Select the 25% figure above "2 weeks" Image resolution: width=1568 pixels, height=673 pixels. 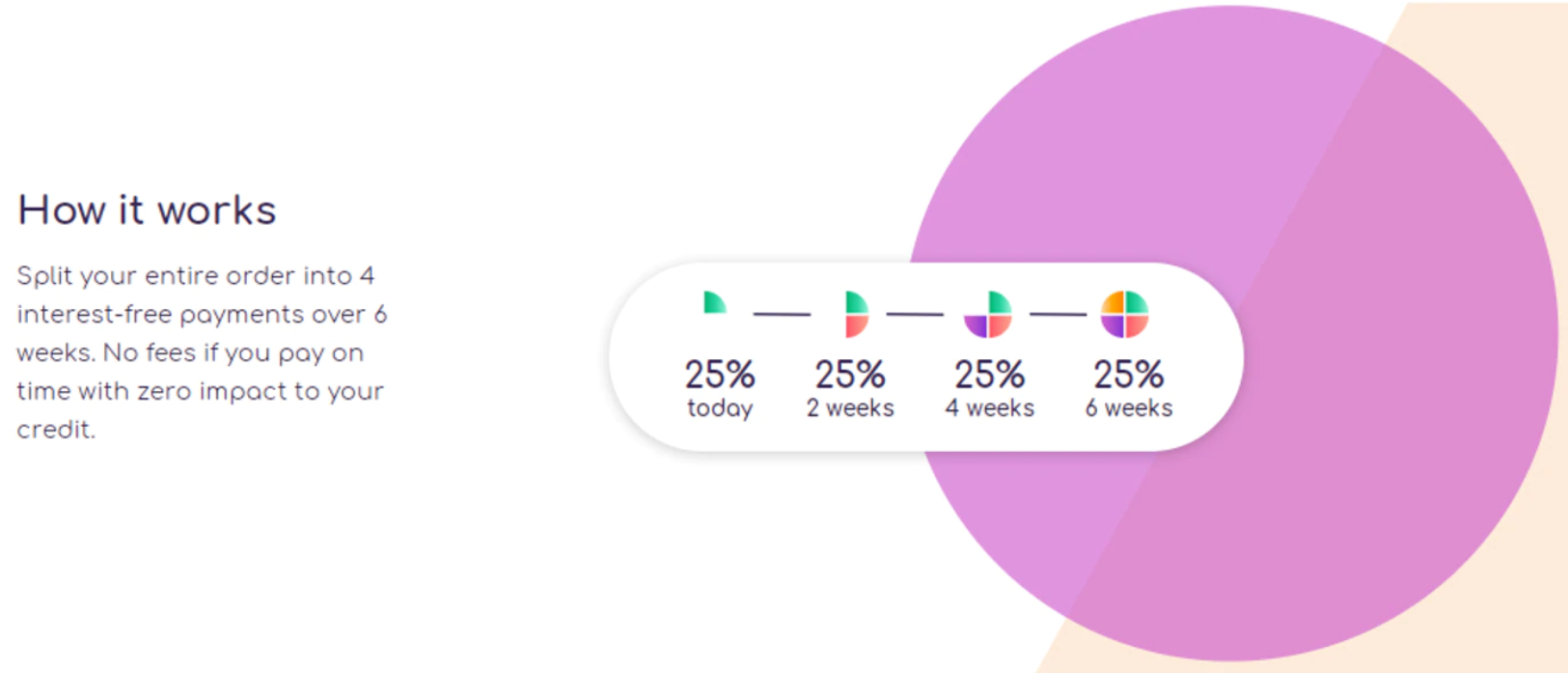(850, 375)
